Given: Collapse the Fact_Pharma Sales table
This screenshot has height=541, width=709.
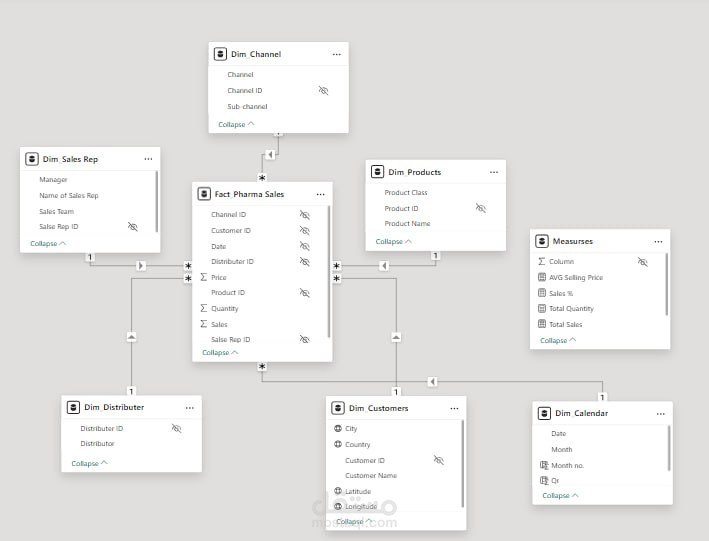Looking at the screenshot, I should (x=220, y=352).
